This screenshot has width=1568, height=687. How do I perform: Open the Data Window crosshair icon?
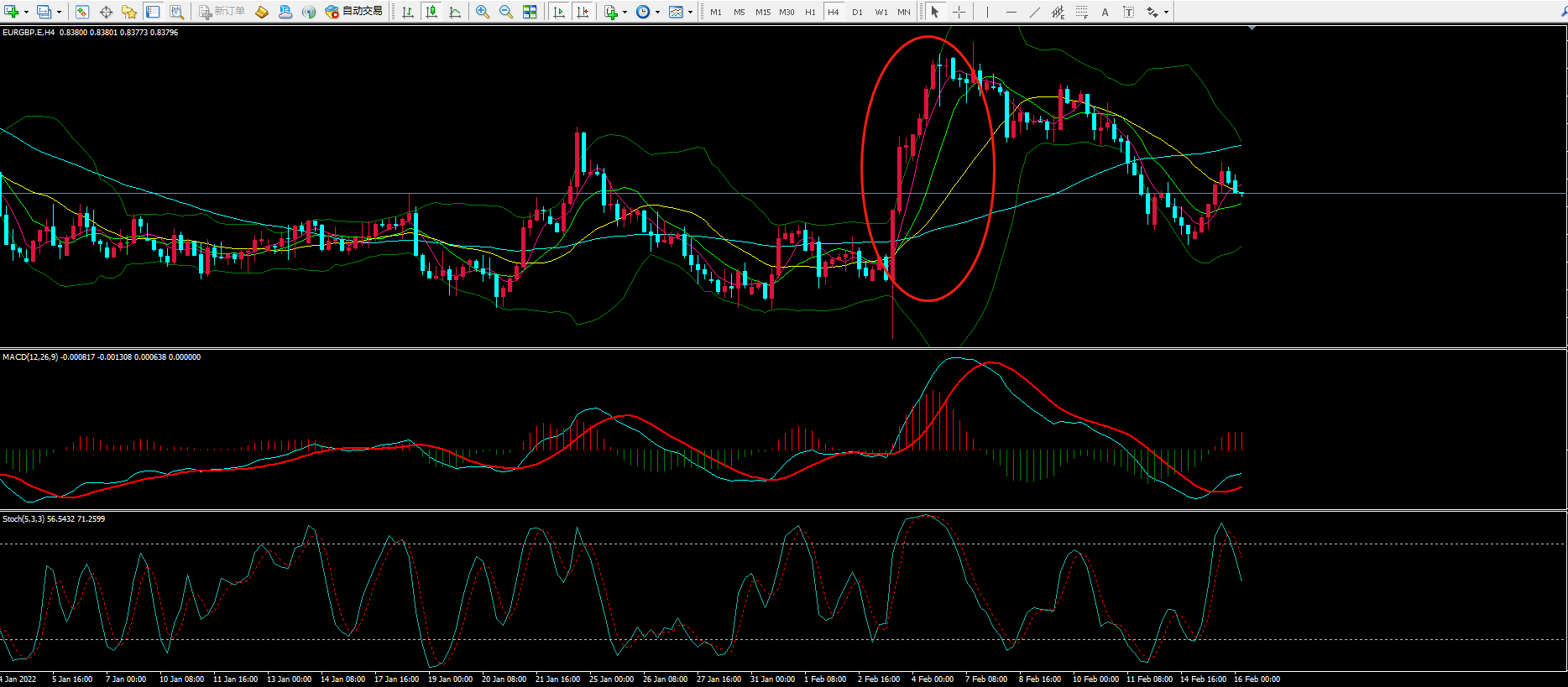(x=106, y=12)
